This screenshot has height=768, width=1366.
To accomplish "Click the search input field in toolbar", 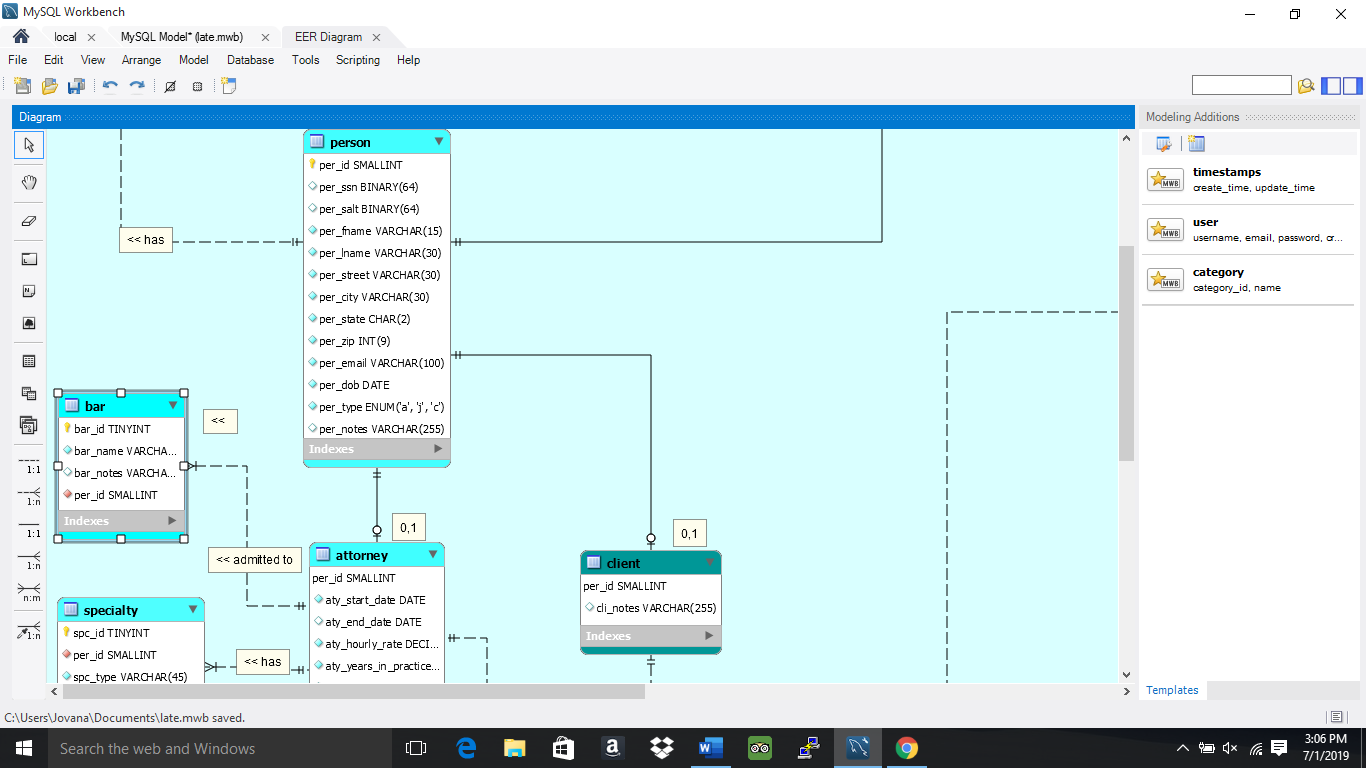I will tap(1241, 86).
